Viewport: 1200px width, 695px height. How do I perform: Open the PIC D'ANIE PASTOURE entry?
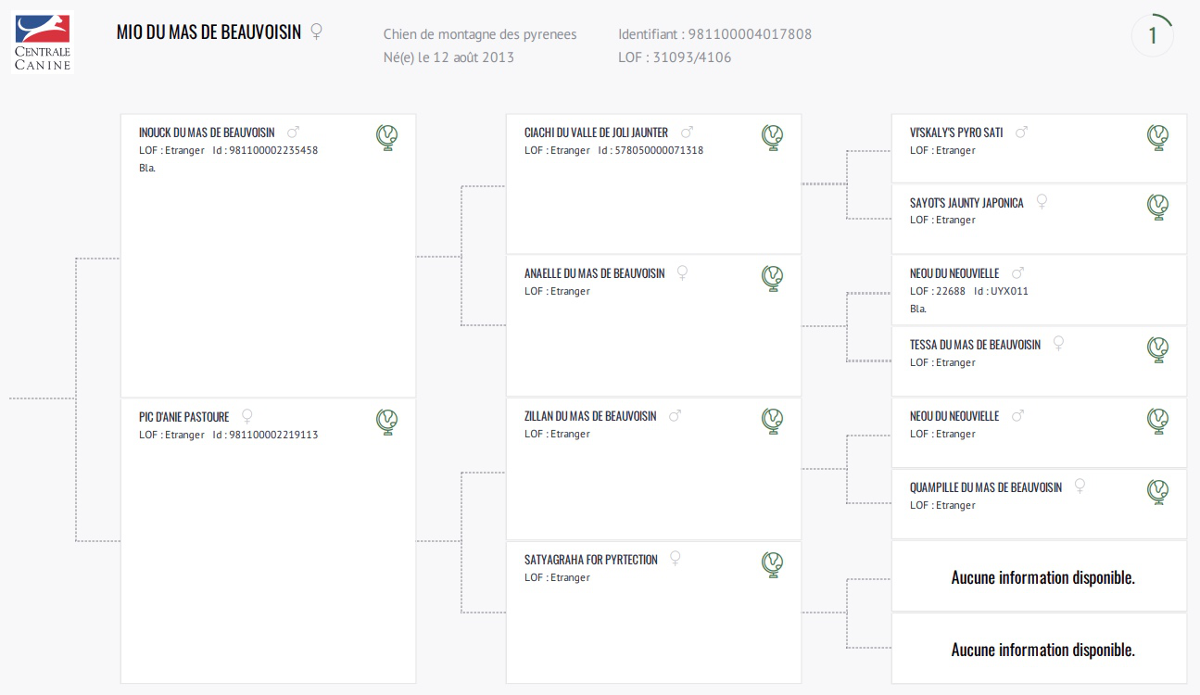(x=184, y=417)
